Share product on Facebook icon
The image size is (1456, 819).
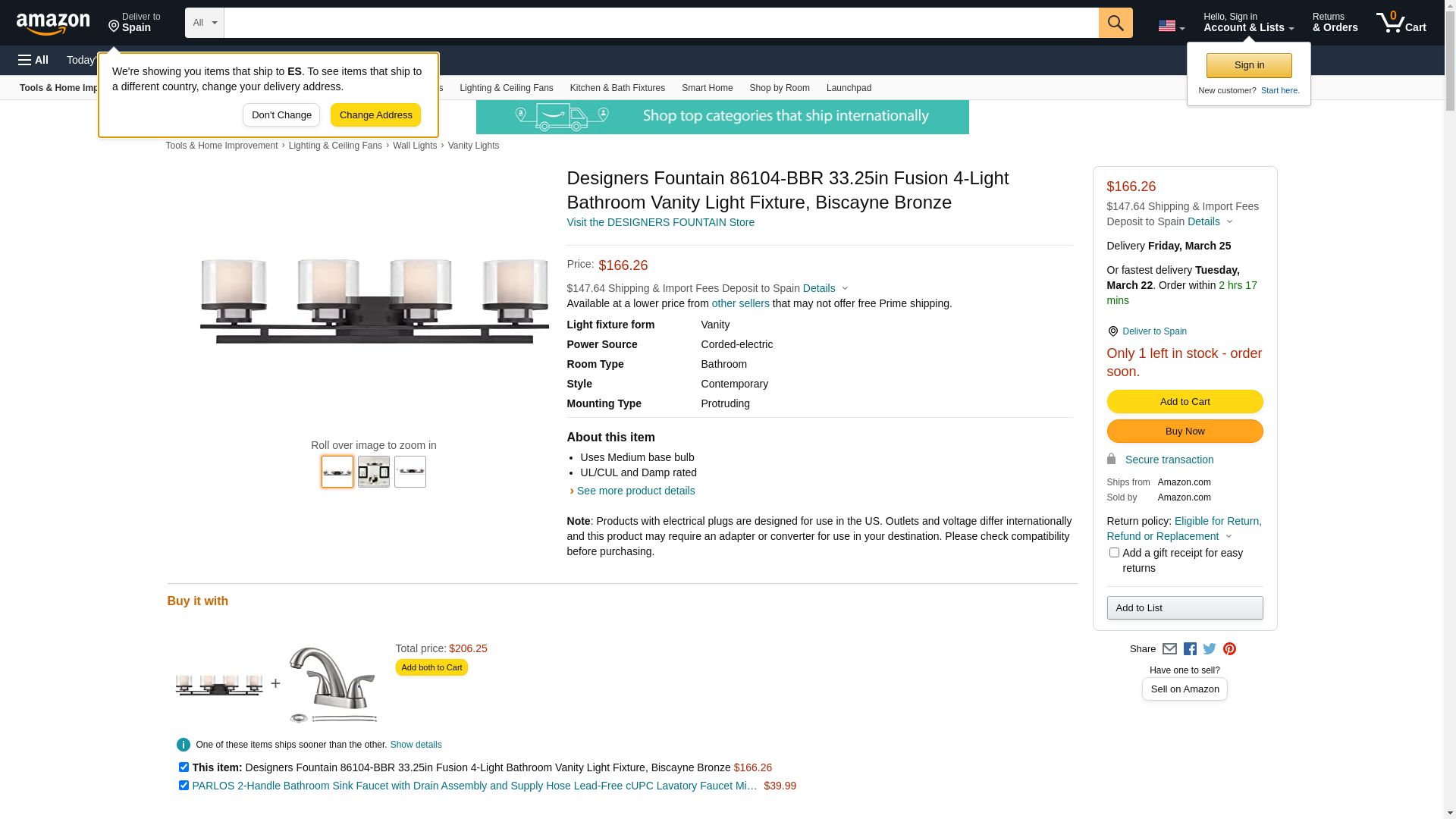(1190, 649)
